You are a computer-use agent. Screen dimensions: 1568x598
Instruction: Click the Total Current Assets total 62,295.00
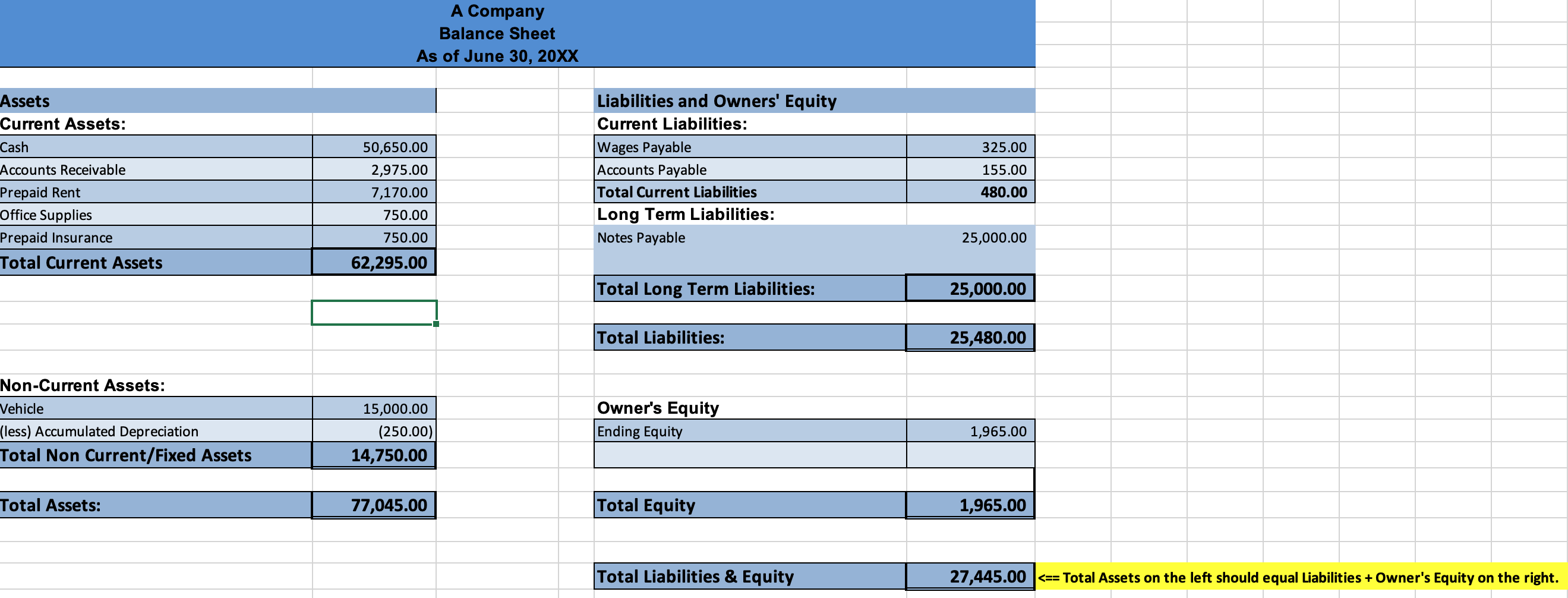point(374,262)
